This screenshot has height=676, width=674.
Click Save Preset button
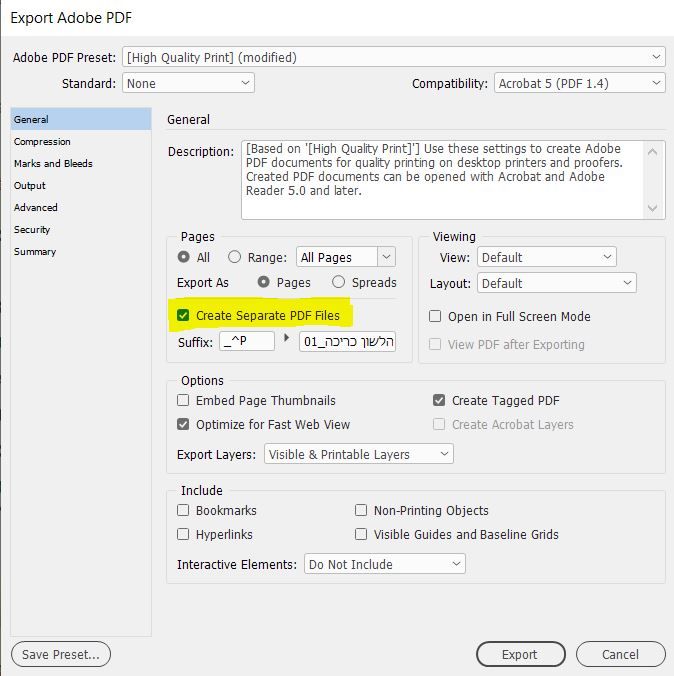tap(61, 654)
